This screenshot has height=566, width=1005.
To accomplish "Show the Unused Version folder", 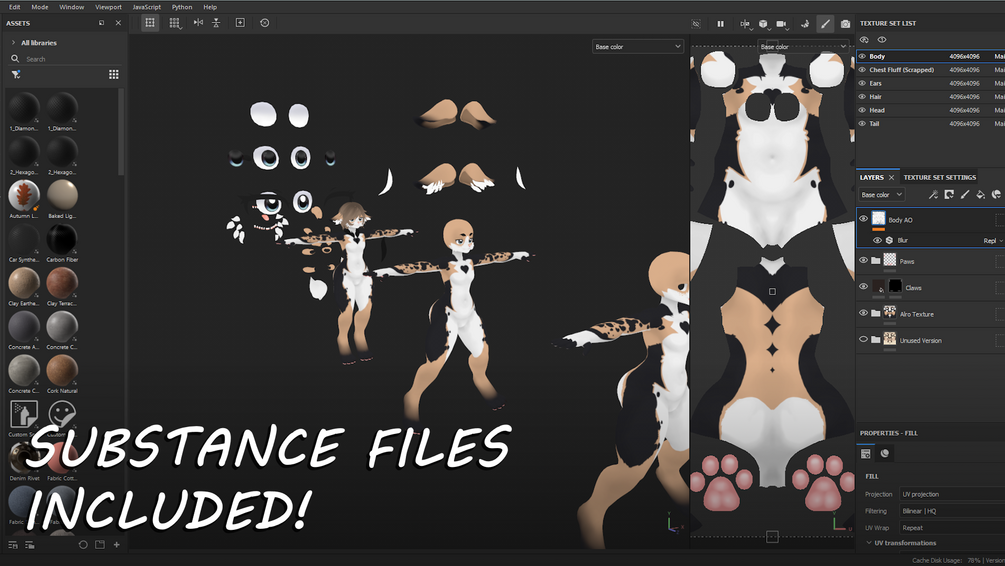I will coord(863,340).
